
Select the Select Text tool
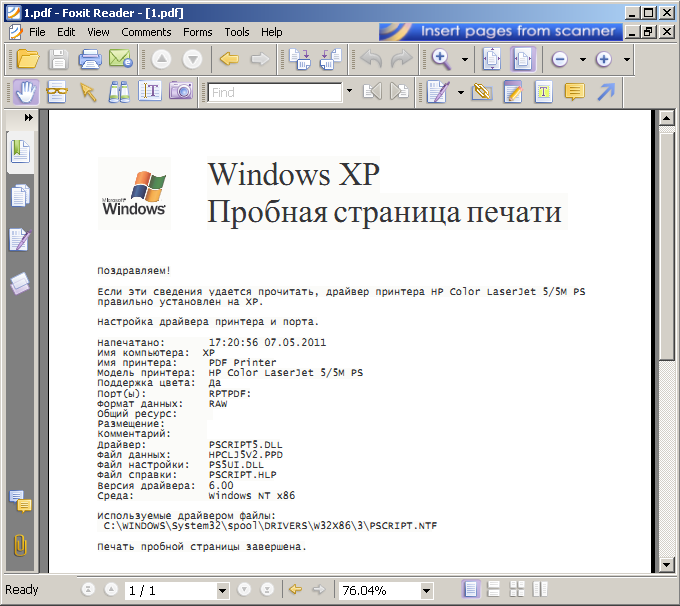click(x=57, y=92)
